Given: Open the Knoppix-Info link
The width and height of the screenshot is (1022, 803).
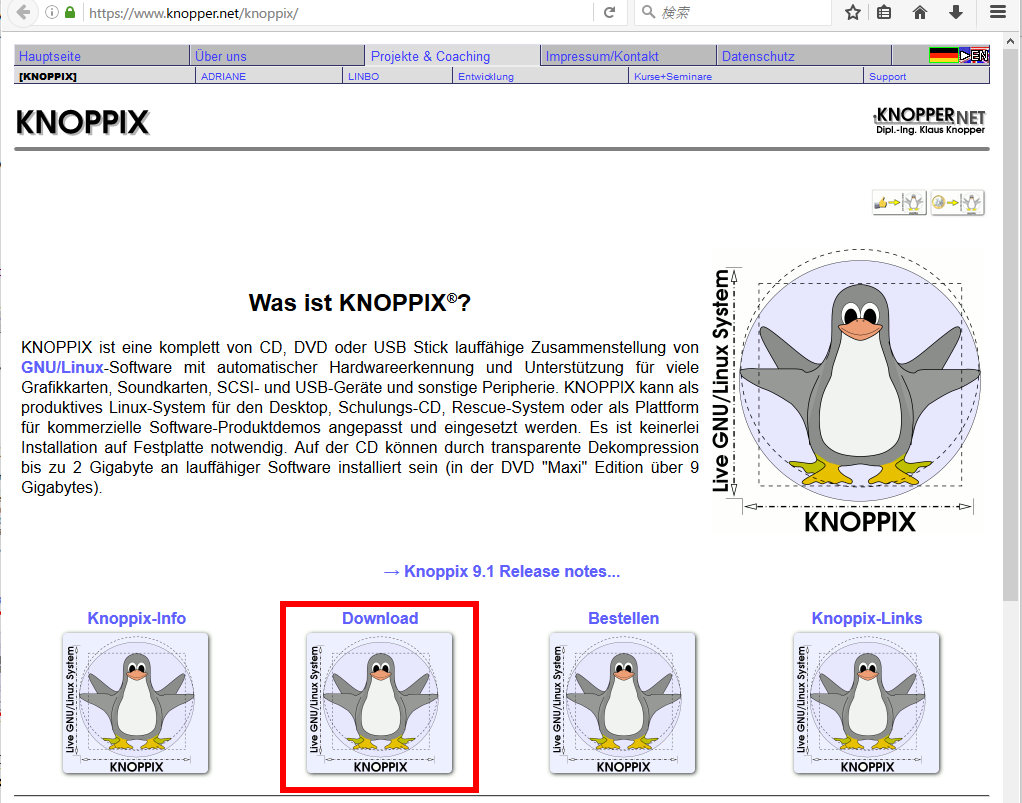Looking at the screenshot, I should [136, 618].
